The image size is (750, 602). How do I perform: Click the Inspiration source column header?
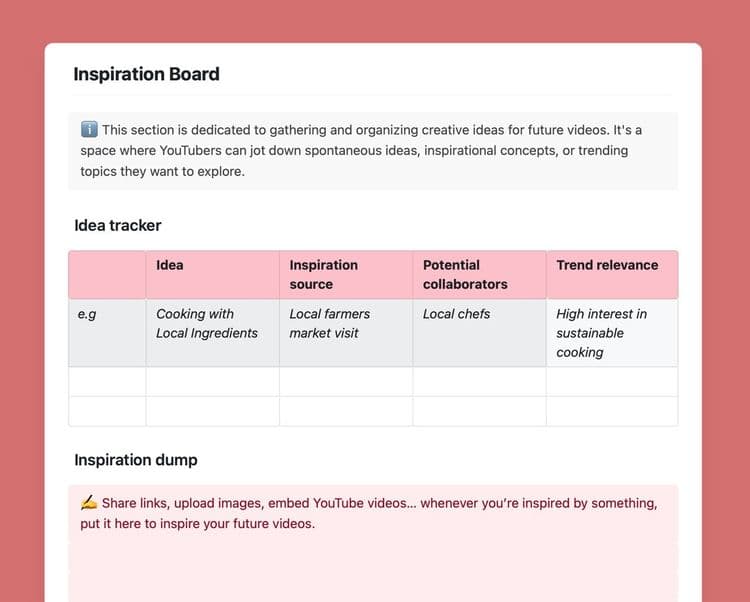pyautogui.click(x=346, y=275)
